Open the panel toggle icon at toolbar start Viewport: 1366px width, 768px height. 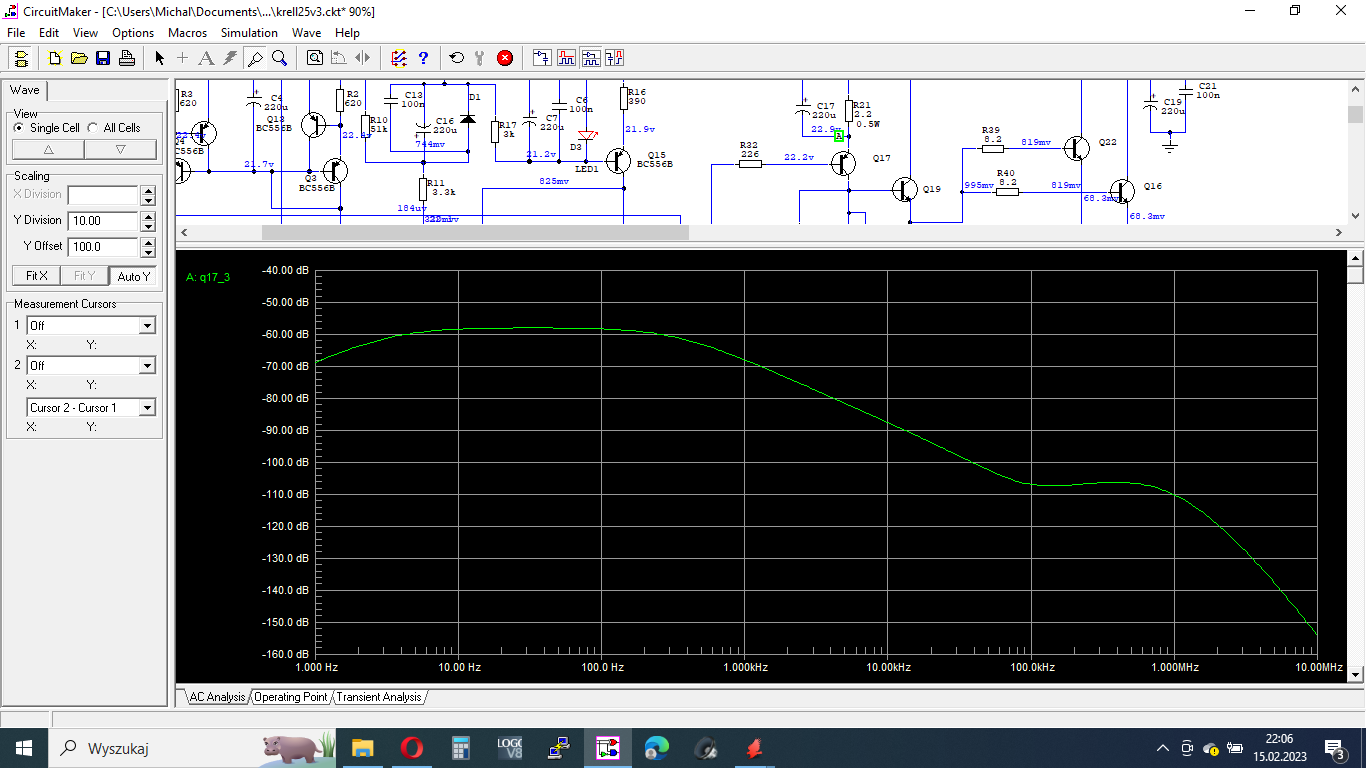21,58
